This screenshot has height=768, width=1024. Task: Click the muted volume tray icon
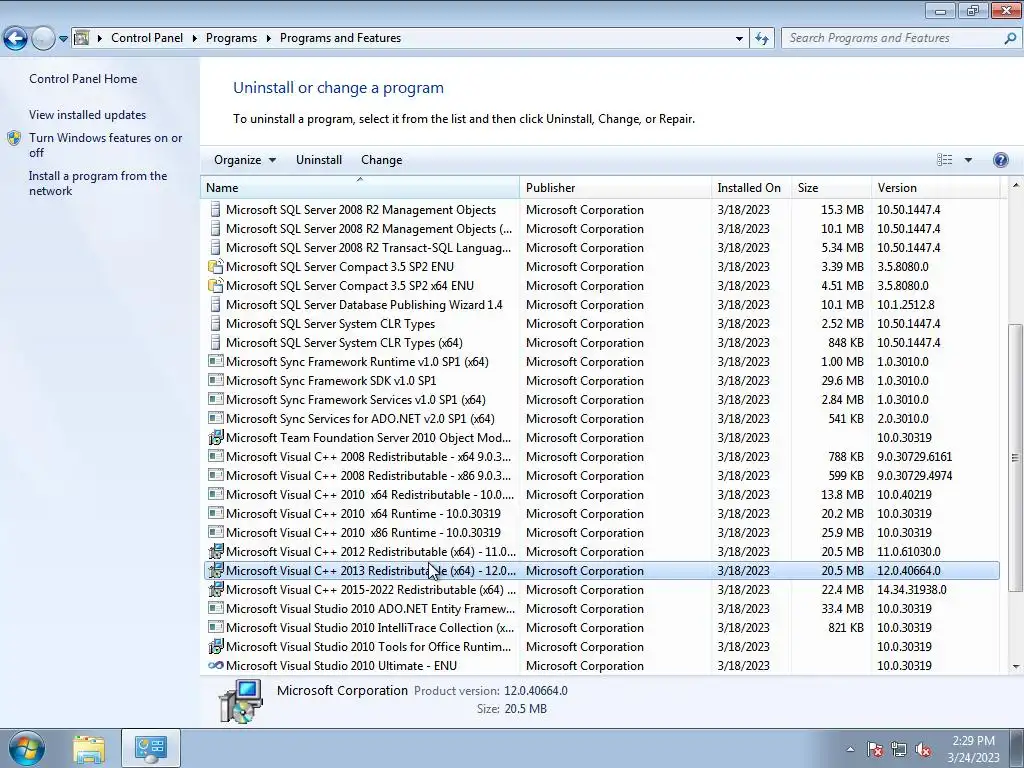click(923, 749)
